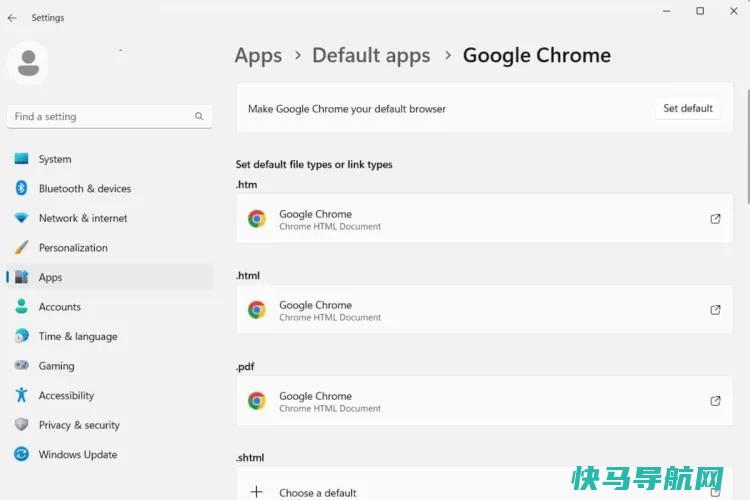750x500 pixels.
Task: Click the Personalization paintbrush icon
Action: coord(22,247)
